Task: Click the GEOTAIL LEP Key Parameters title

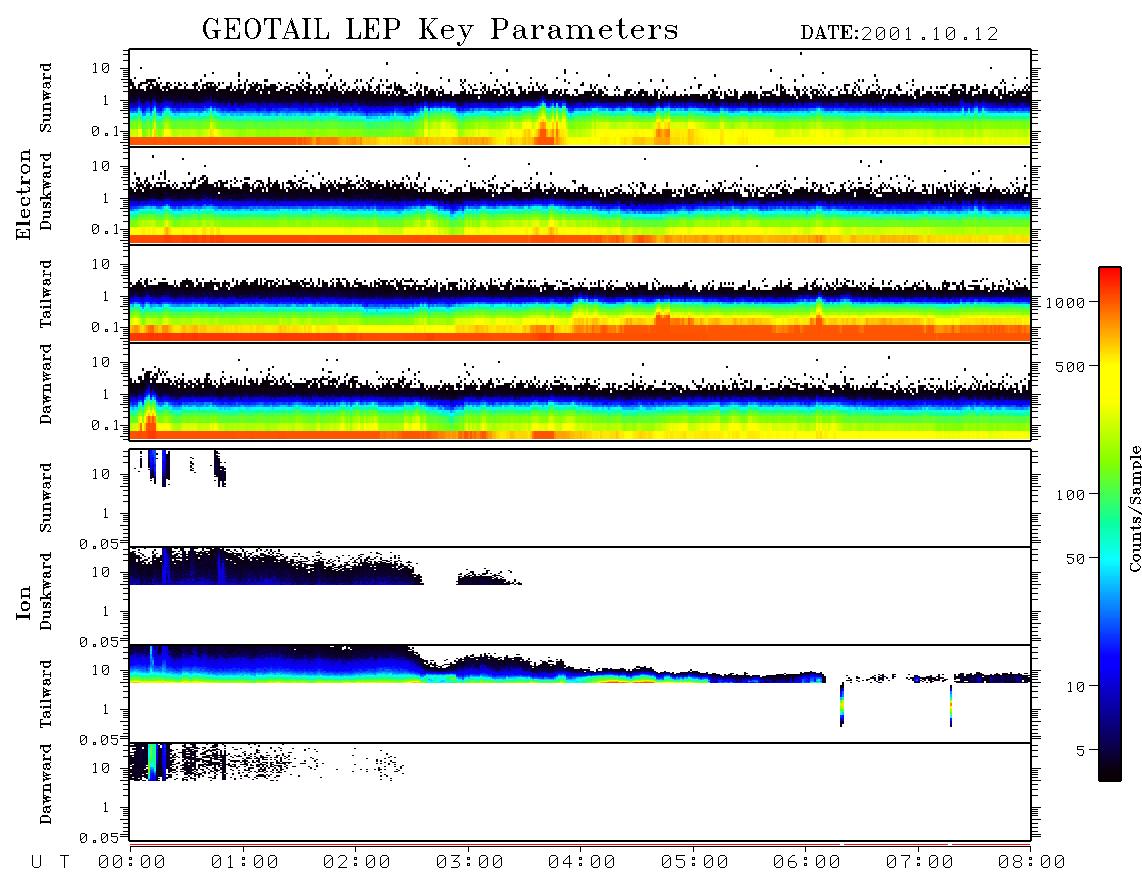Action: [x=440, y=31]
